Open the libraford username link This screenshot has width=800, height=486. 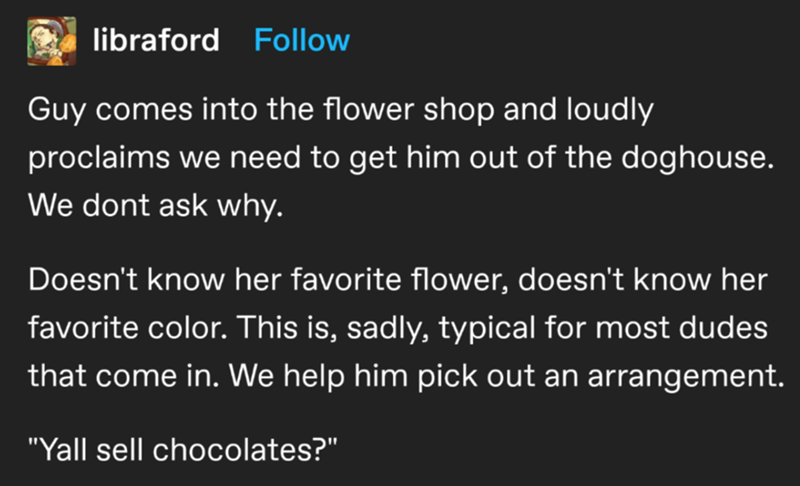pos(155,40)
